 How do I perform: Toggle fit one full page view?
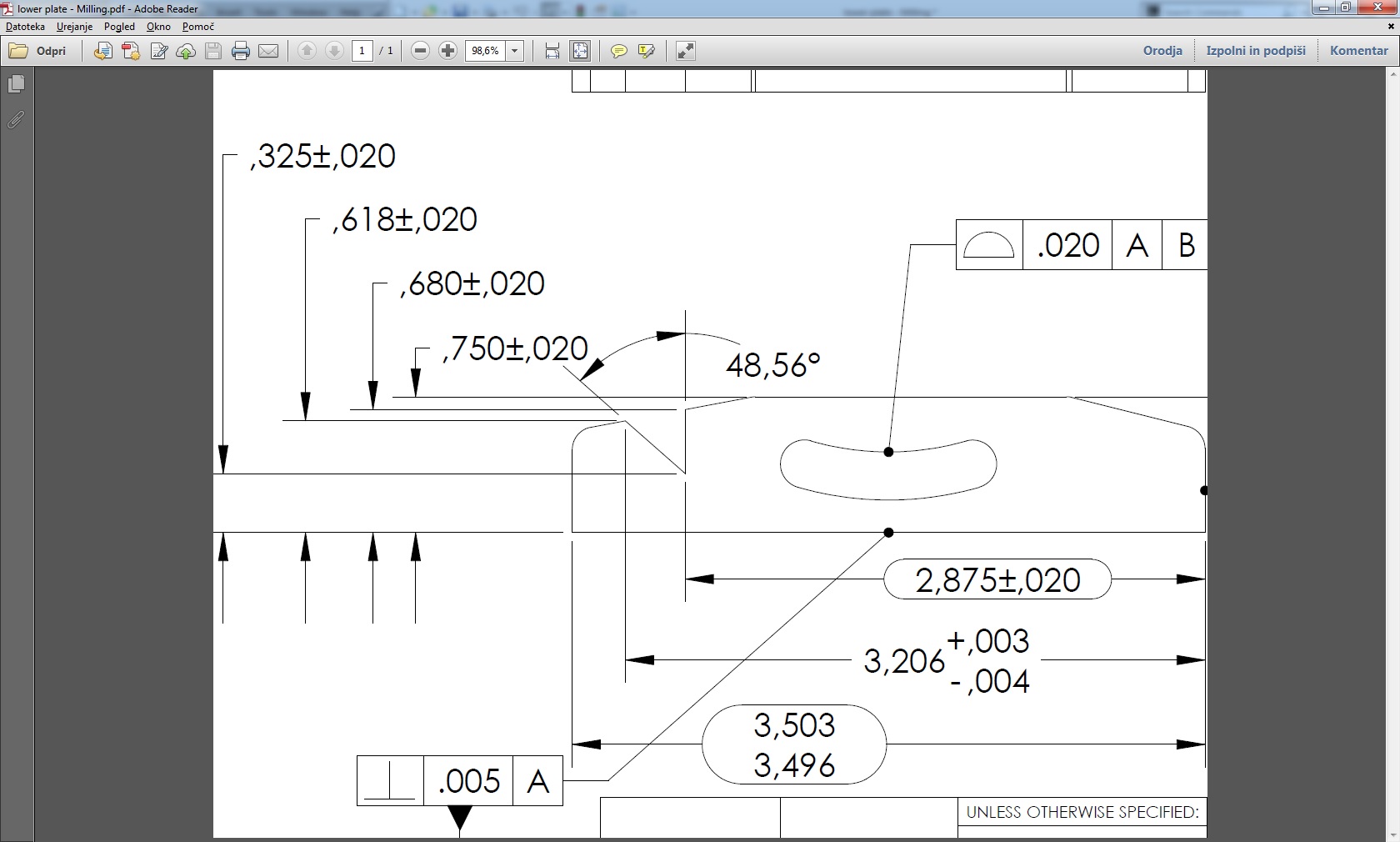tap(580, 52)
